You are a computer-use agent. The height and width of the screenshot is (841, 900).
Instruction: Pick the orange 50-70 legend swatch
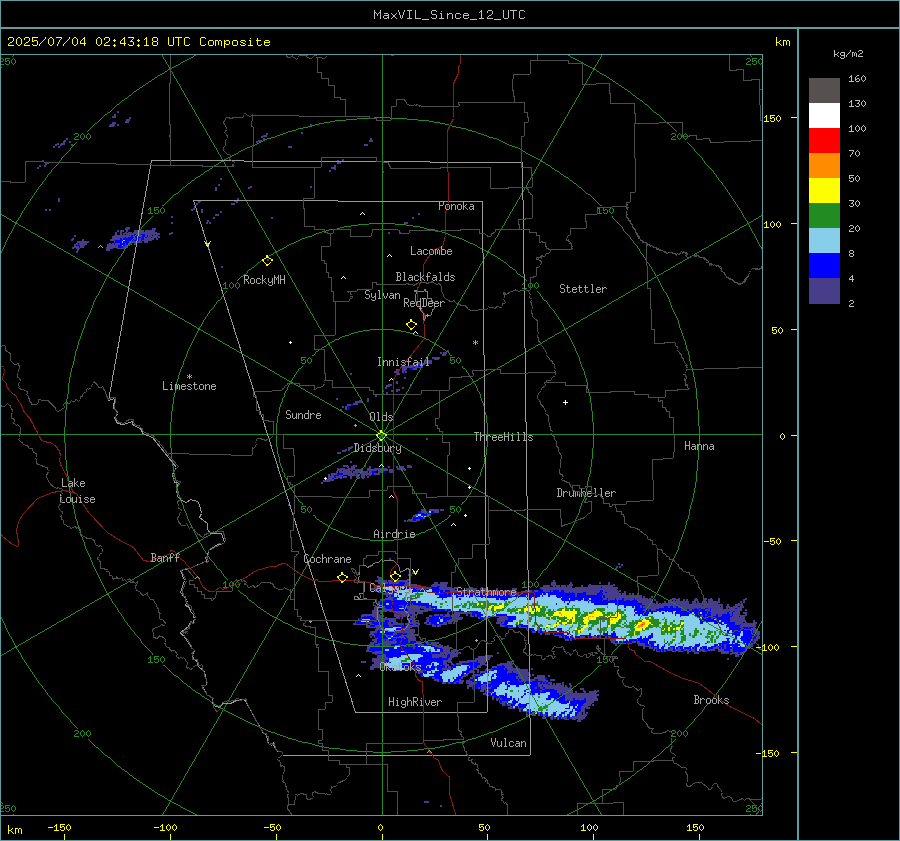click(x=824, y=166)
